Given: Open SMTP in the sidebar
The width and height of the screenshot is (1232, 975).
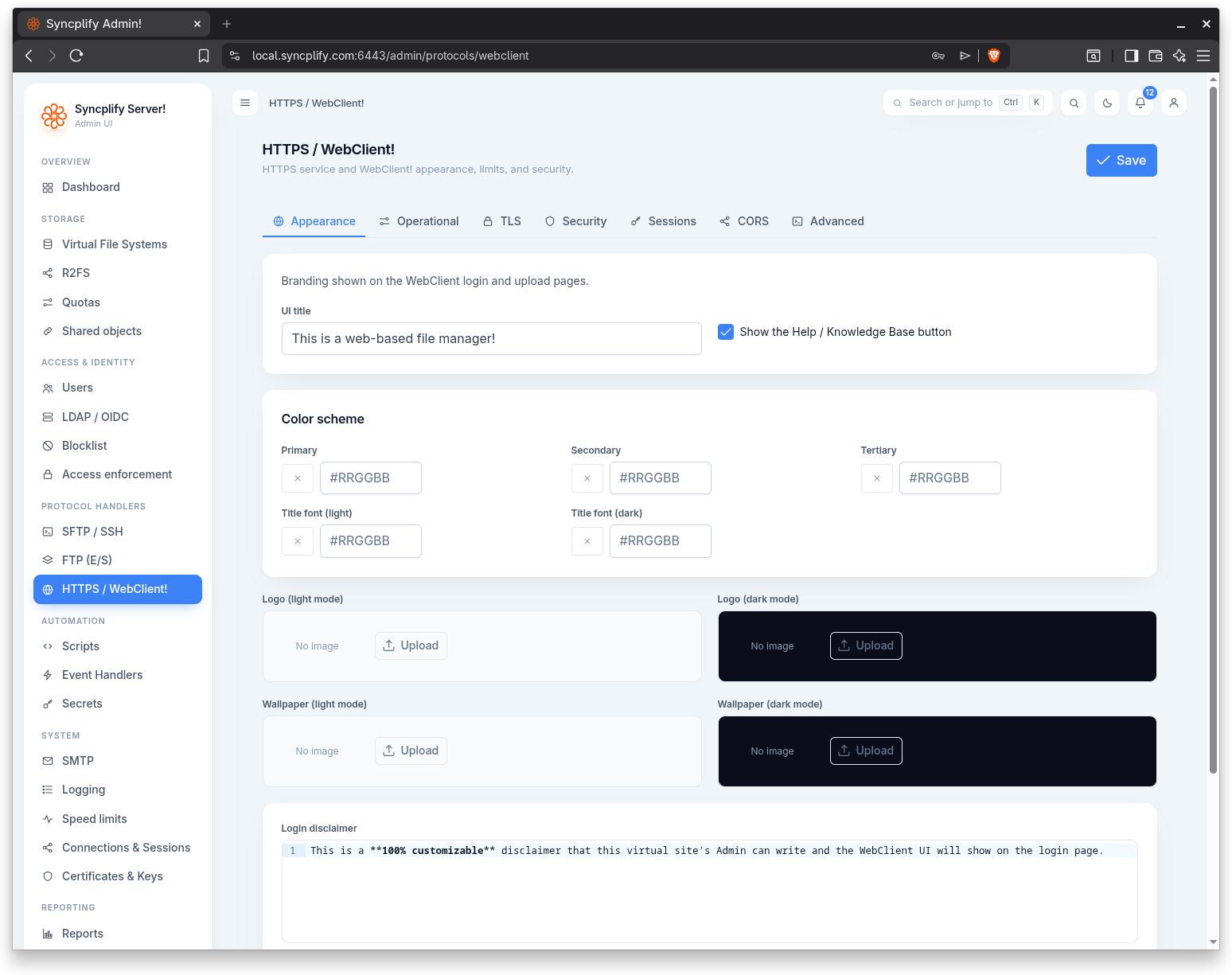Looking at the screenshot, I should coord(118,761).
